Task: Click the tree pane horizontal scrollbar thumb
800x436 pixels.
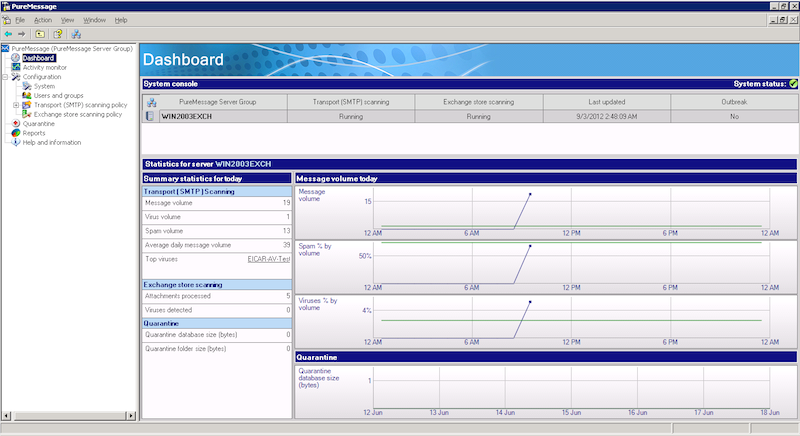Action: [69, 416]
